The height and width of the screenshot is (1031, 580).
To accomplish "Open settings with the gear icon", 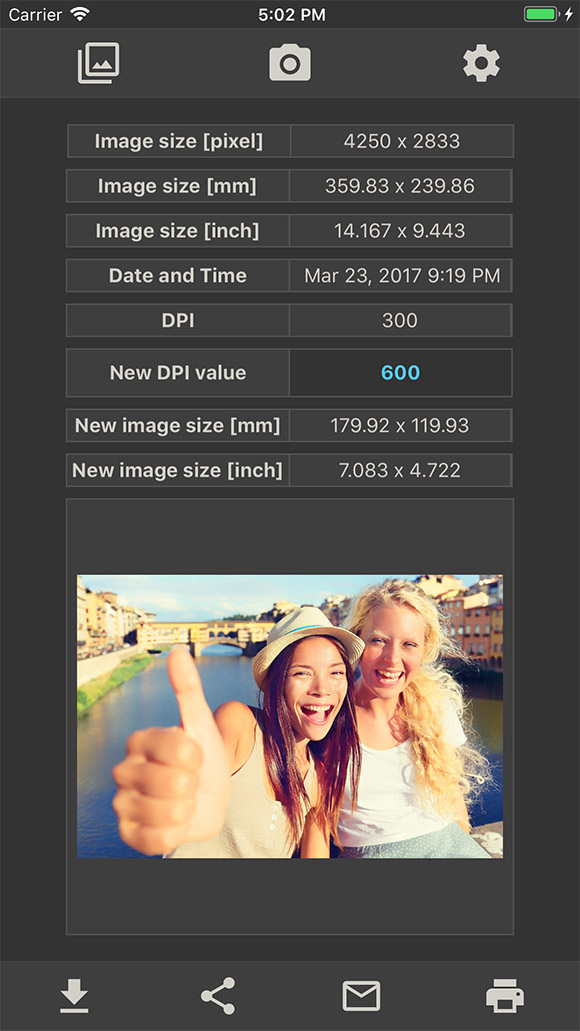I will (x=481, y=63).
